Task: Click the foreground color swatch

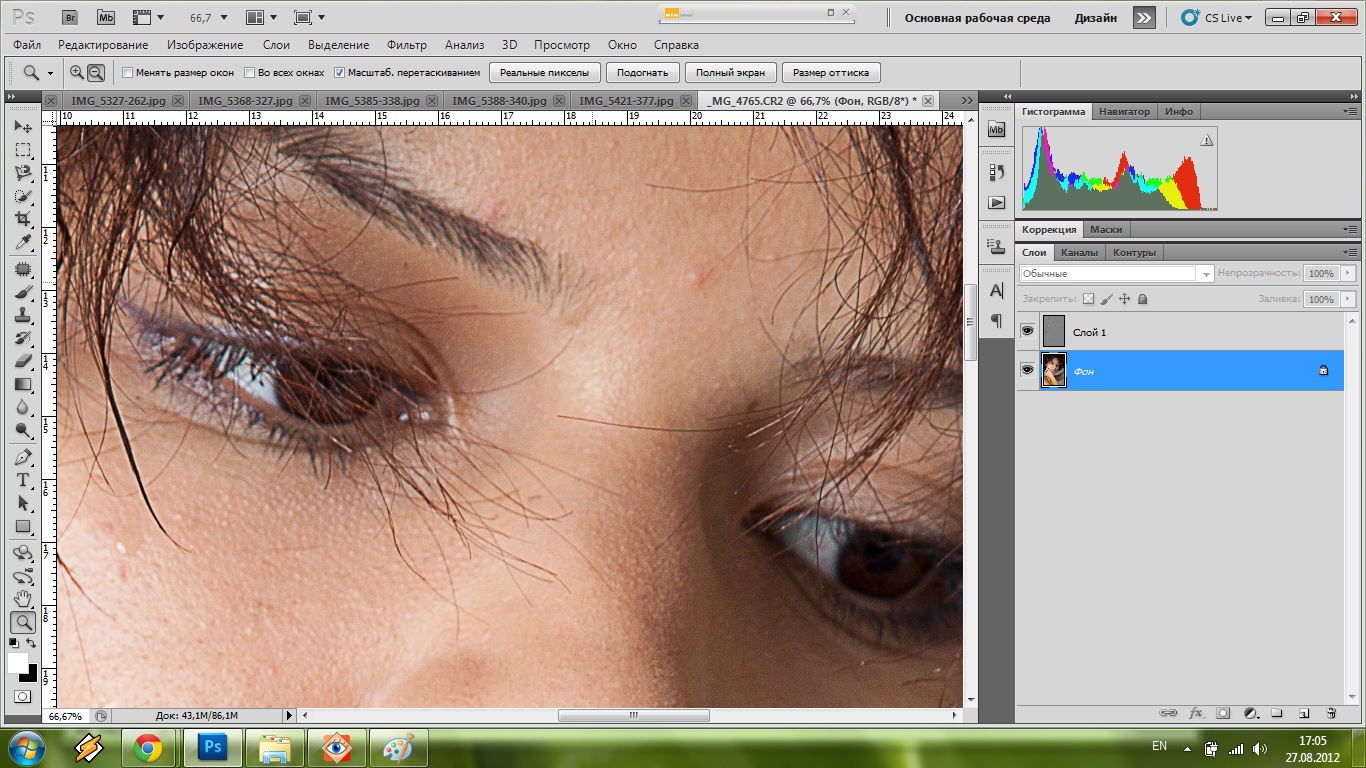Action: pyautogui.click(x=18, y=663)
